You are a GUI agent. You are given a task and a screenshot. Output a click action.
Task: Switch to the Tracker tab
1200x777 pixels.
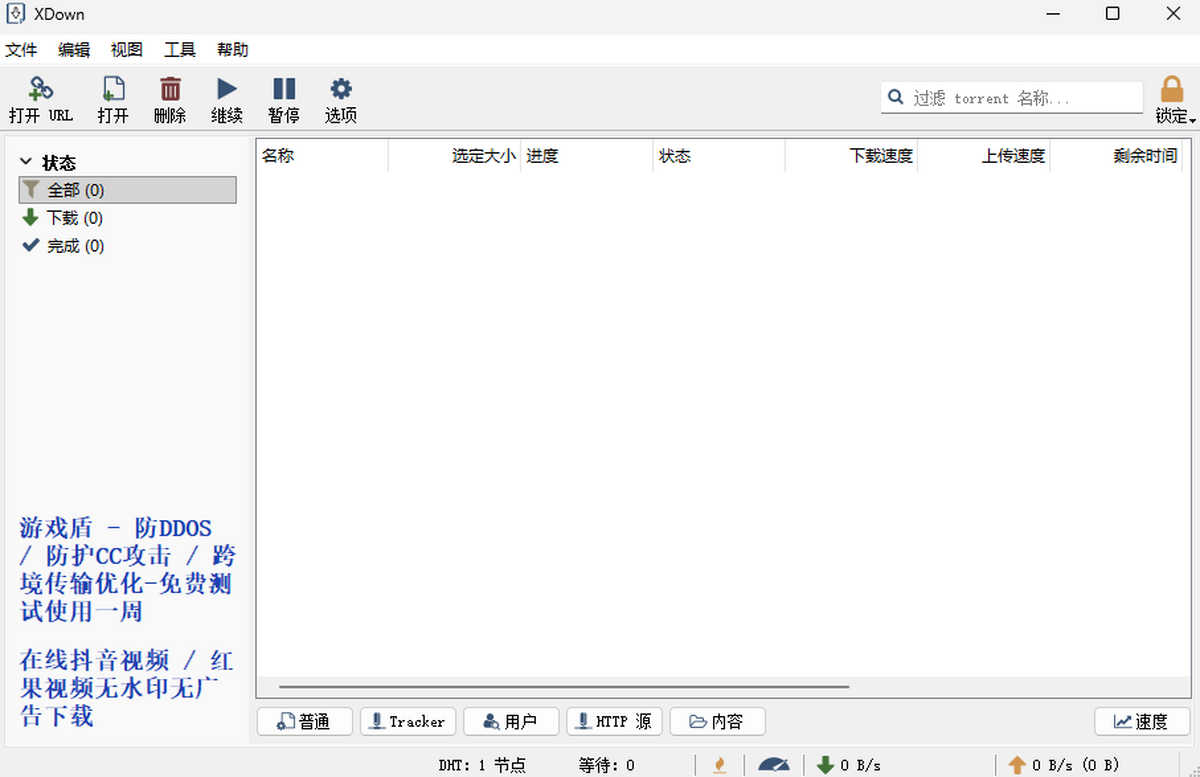pyautogui.click(x=408, y=721)
